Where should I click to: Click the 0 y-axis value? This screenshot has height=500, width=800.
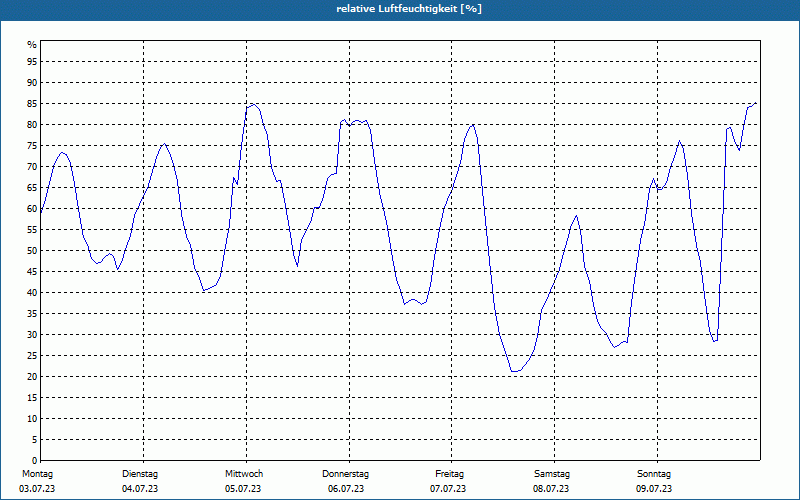click(x=35, y=461)
